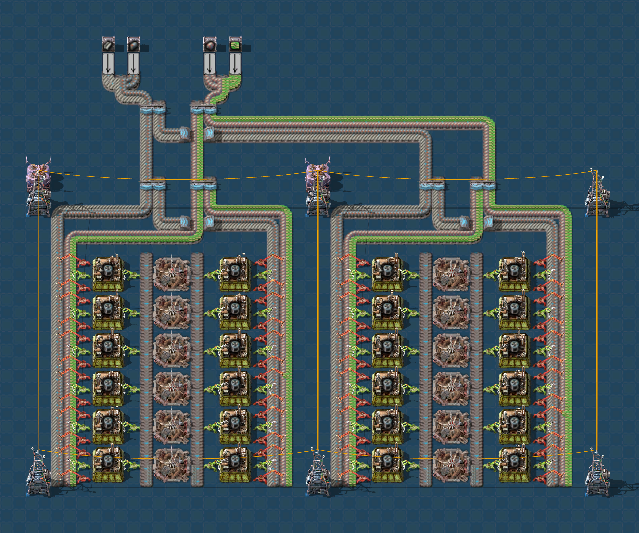Select the lower splitter on the green belt above left block
This screenshot has height=533, width=639.
pos(203,185)
